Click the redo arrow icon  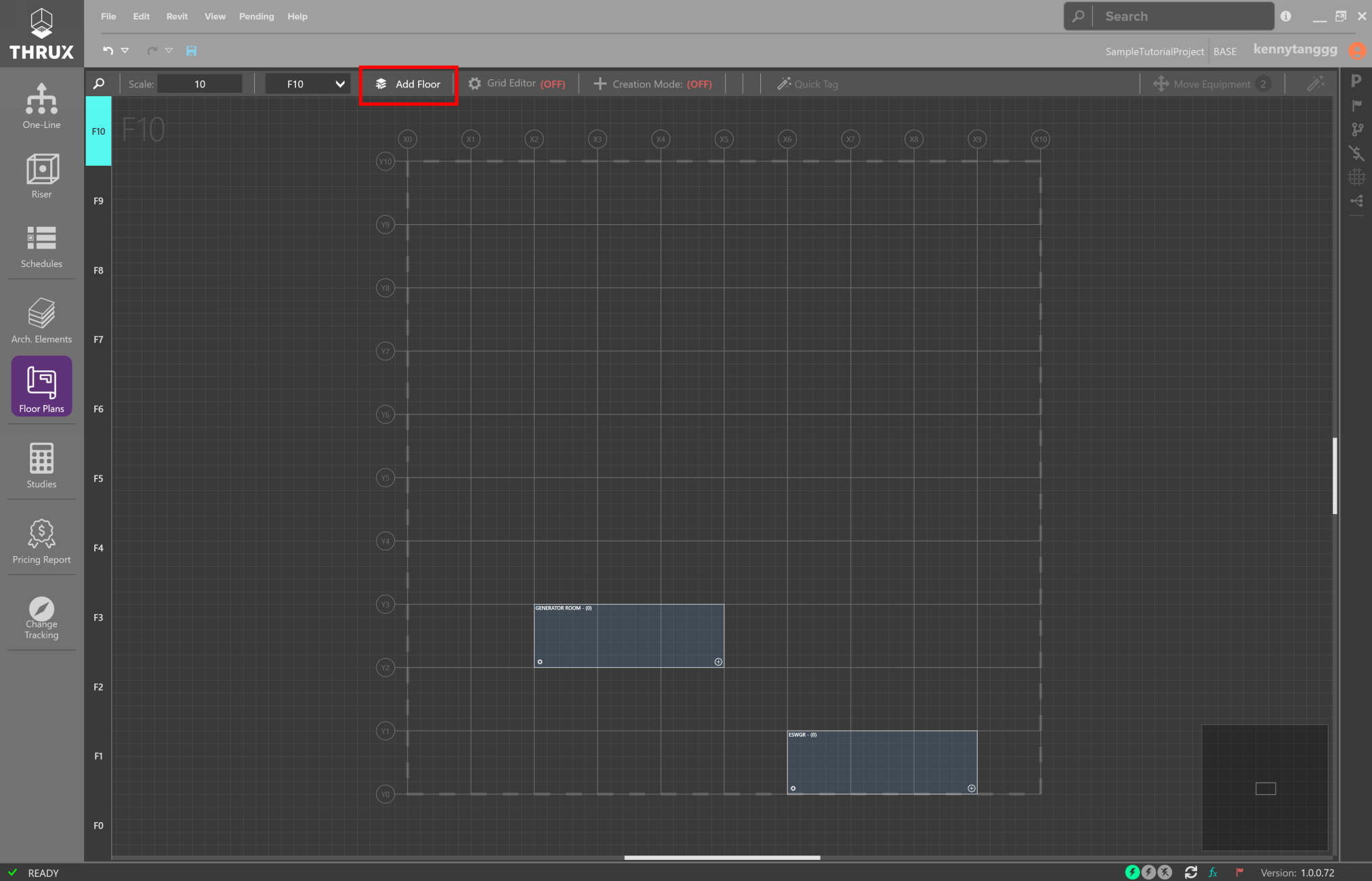(152, 51)
